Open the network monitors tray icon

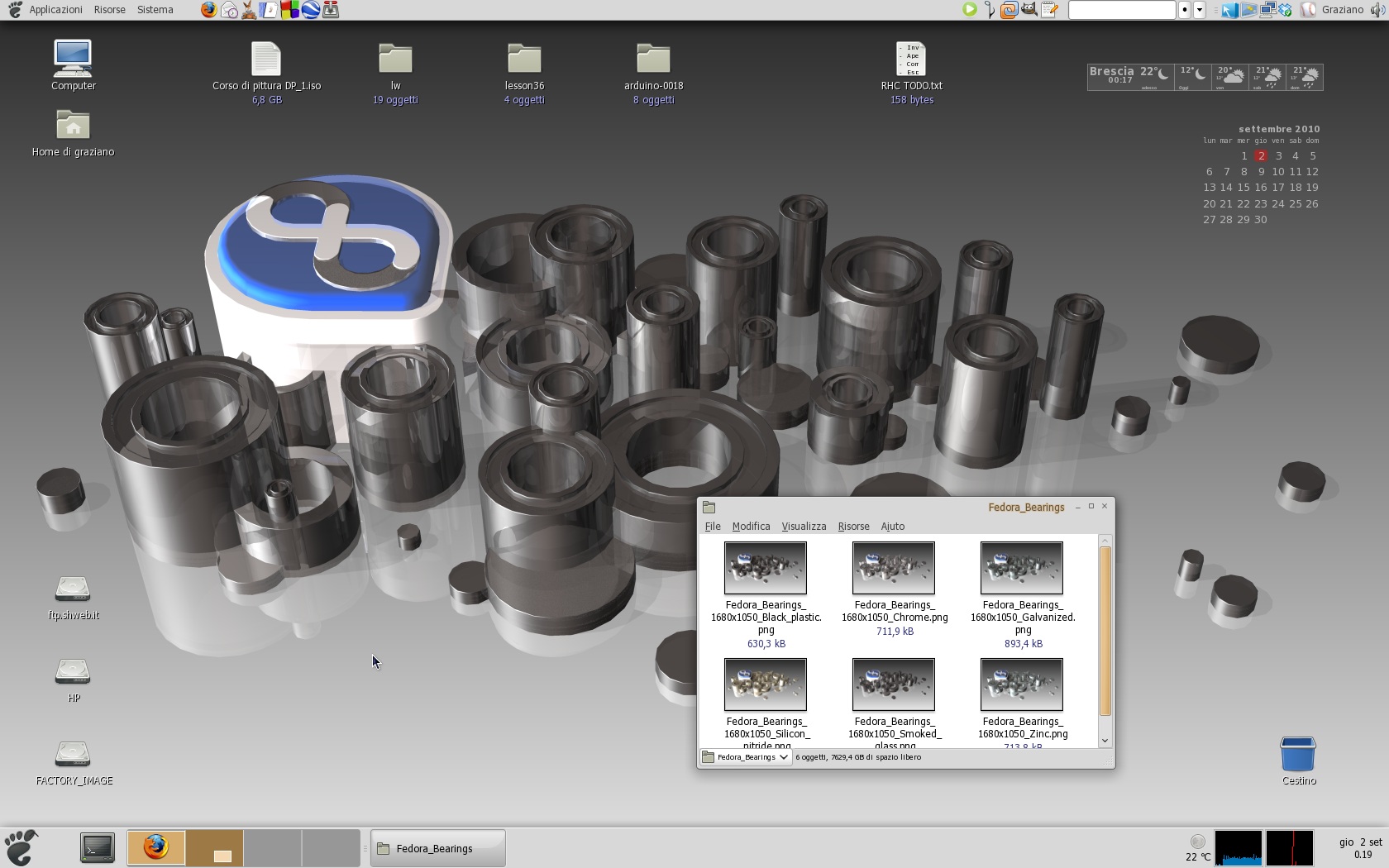[x=1267, y=10]
